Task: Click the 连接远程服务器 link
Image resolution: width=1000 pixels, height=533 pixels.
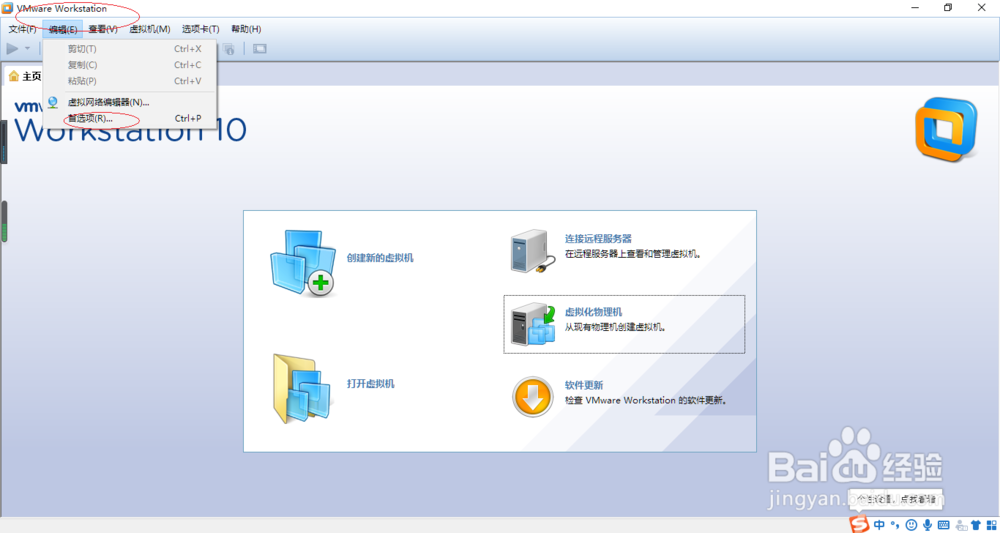Action: tap(598, 238)
